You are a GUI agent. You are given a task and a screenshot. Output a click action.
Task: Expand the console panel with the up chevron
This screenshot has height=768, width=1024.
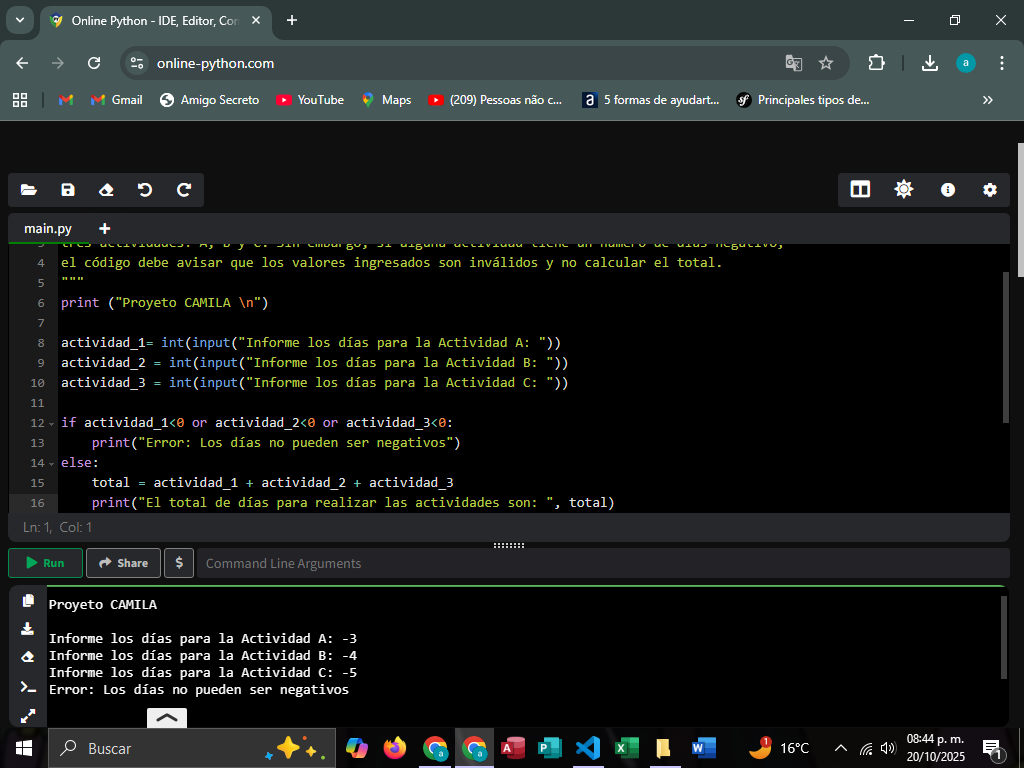pos(167,717)
